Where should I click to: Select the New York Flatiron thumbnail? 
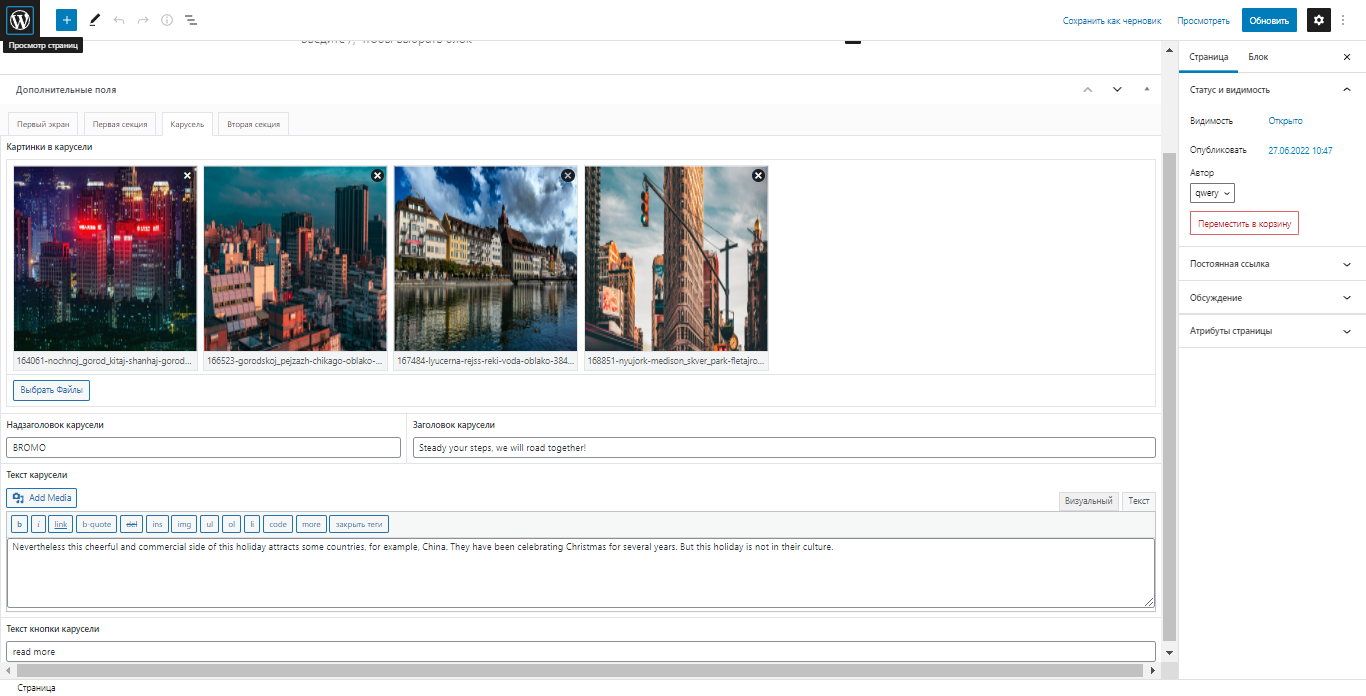tap(676, 258)
